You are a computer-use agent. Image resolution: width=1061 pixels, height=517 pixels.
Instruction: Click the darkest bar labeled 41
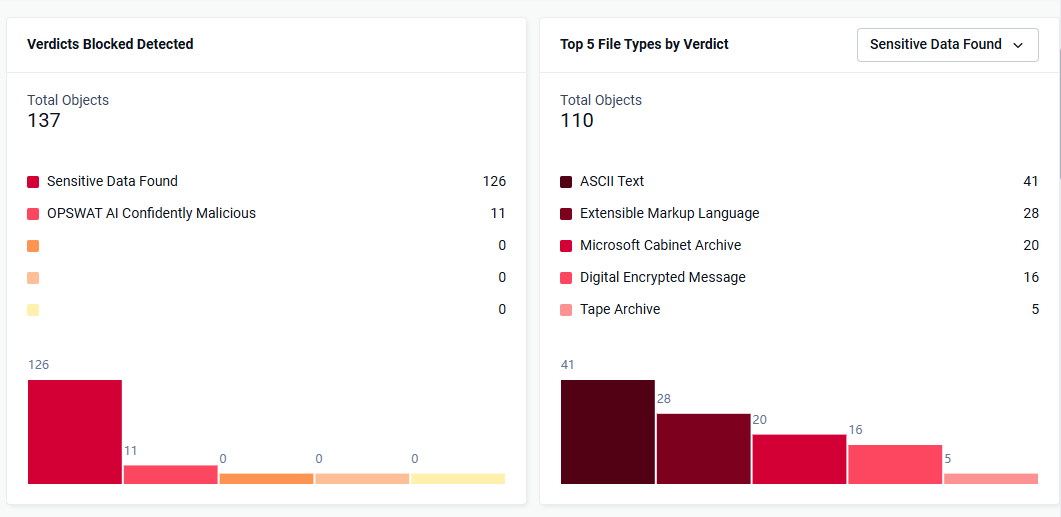pos(608,432)
